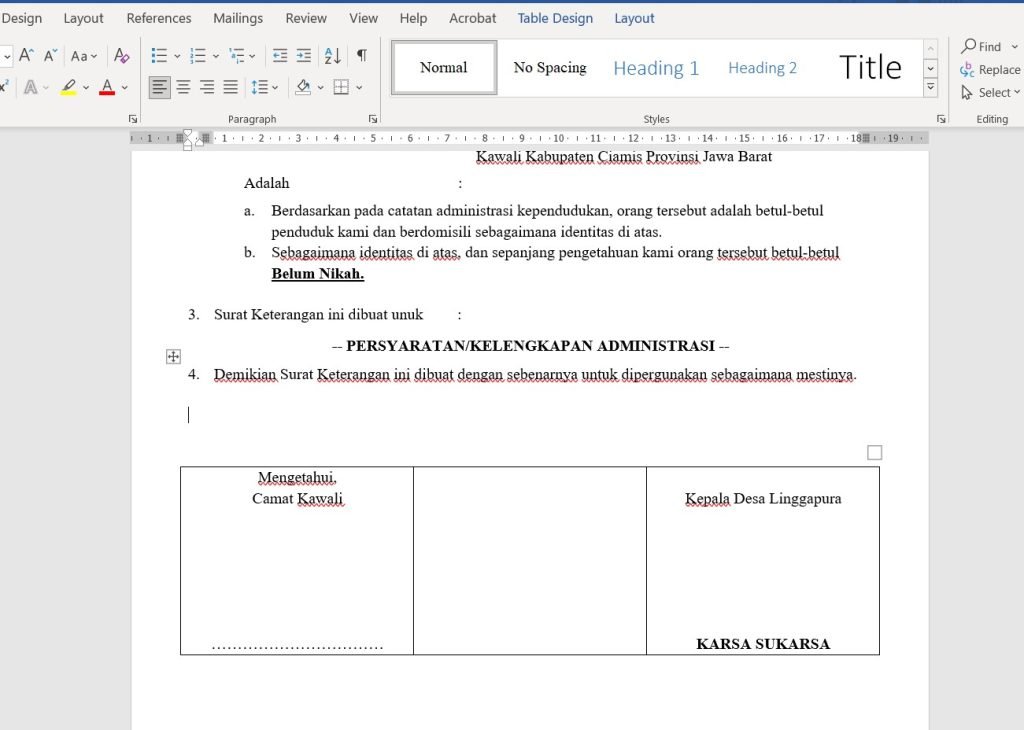
Task: Click the Grow Font Size icon
Action: tap(27, 56)
